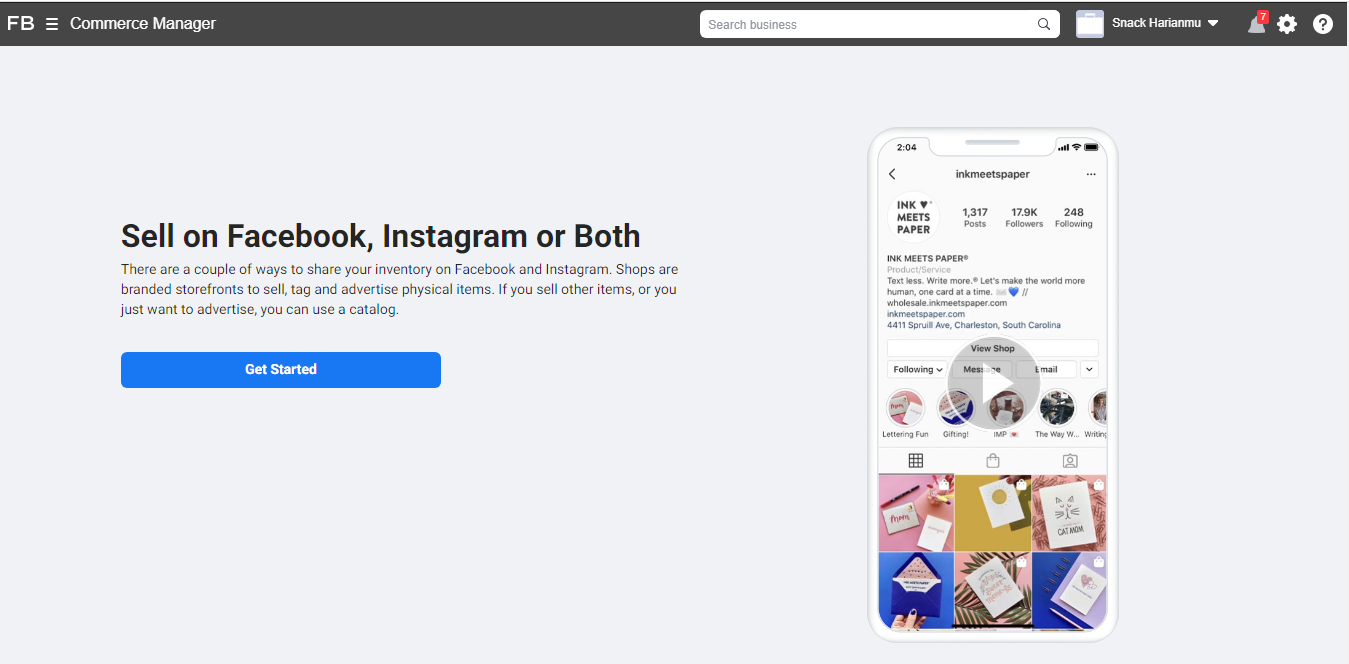1349x664 pixels.
Task: Open the Lettering Fun story highlight
Action: [x=905, y=413]
